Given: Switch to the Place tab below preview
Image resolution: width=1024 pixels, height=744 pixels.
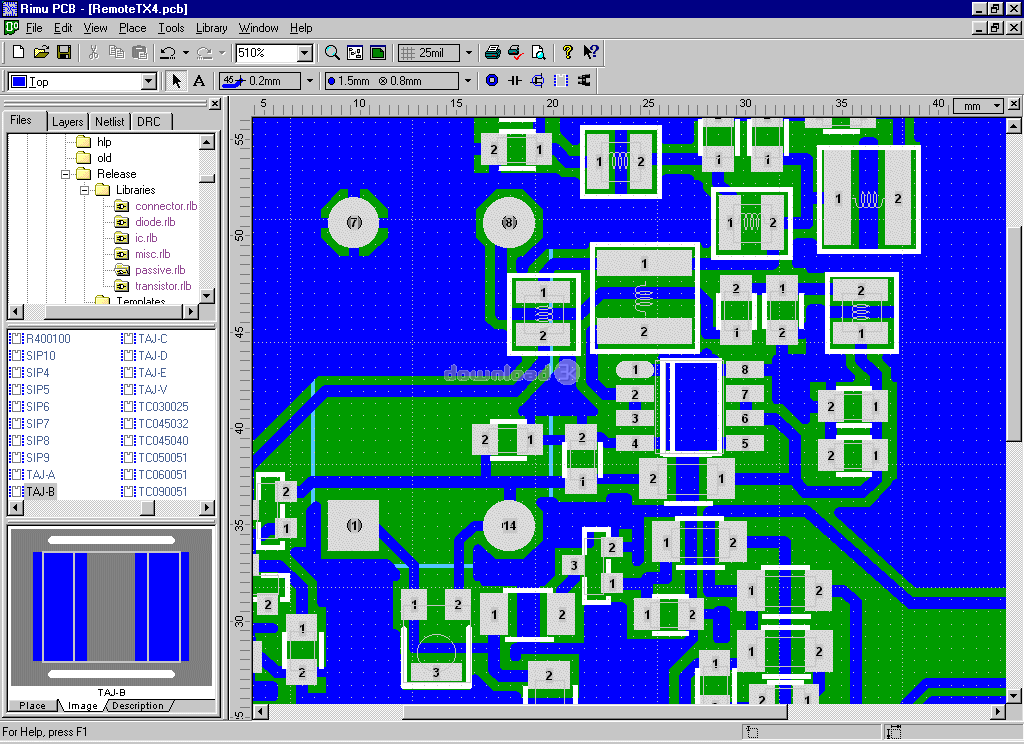Looking at the screenshot, I should coord(33,705).
